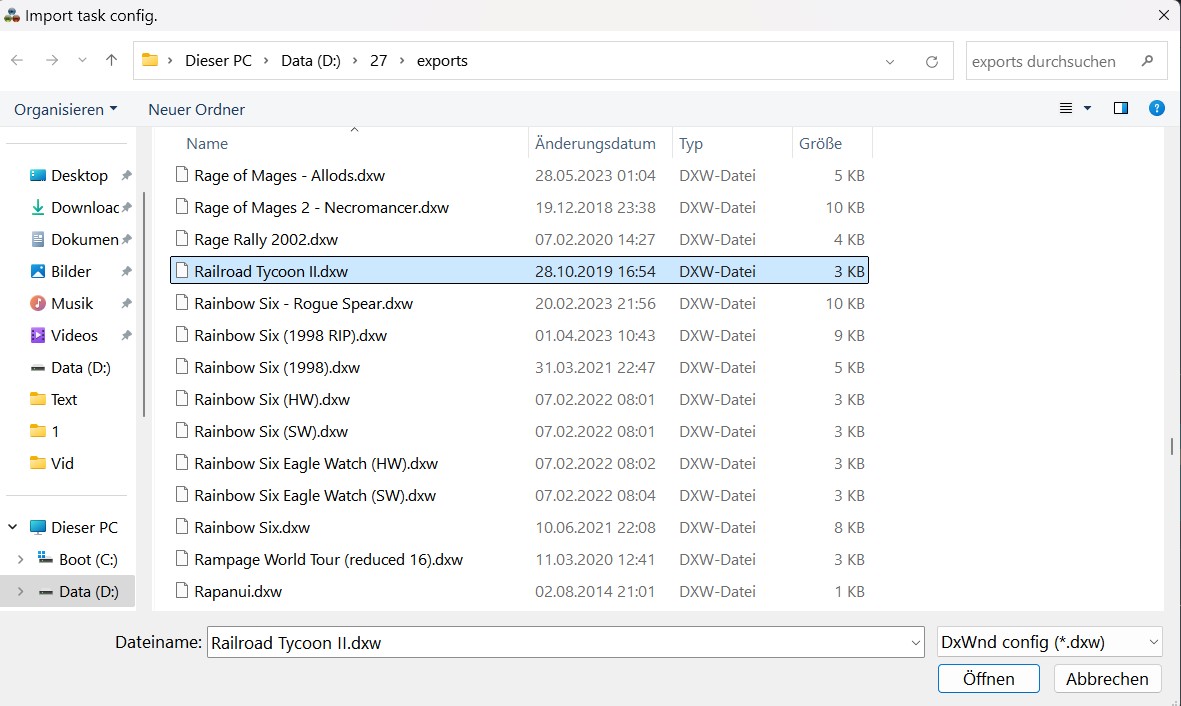Image resolution: width=1181 pixels, height=706 pixels.
Task: Expand the address bar history dropdown
Action: (x=890, y=61)
